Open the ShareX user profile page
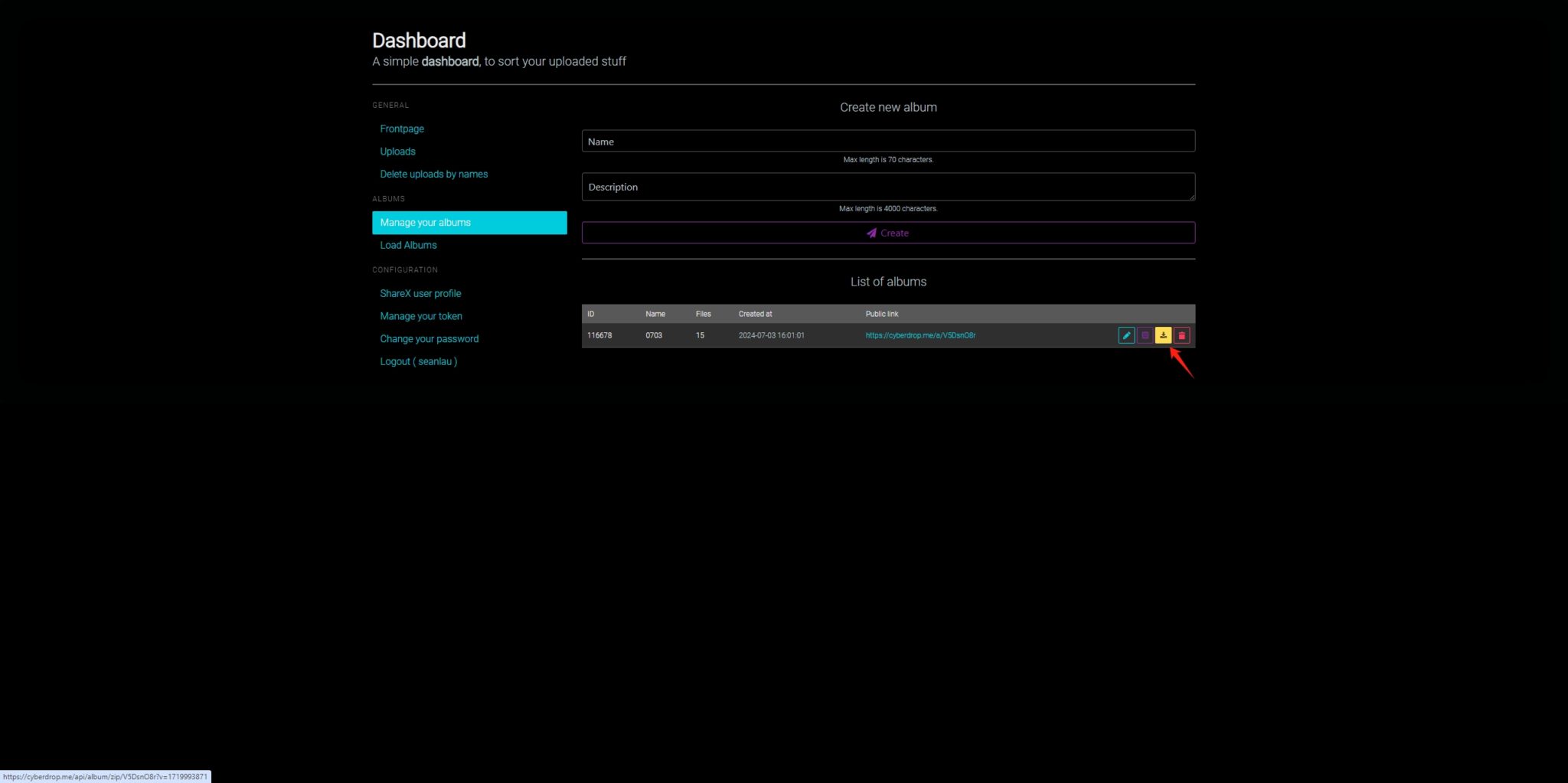 [420, 293]
